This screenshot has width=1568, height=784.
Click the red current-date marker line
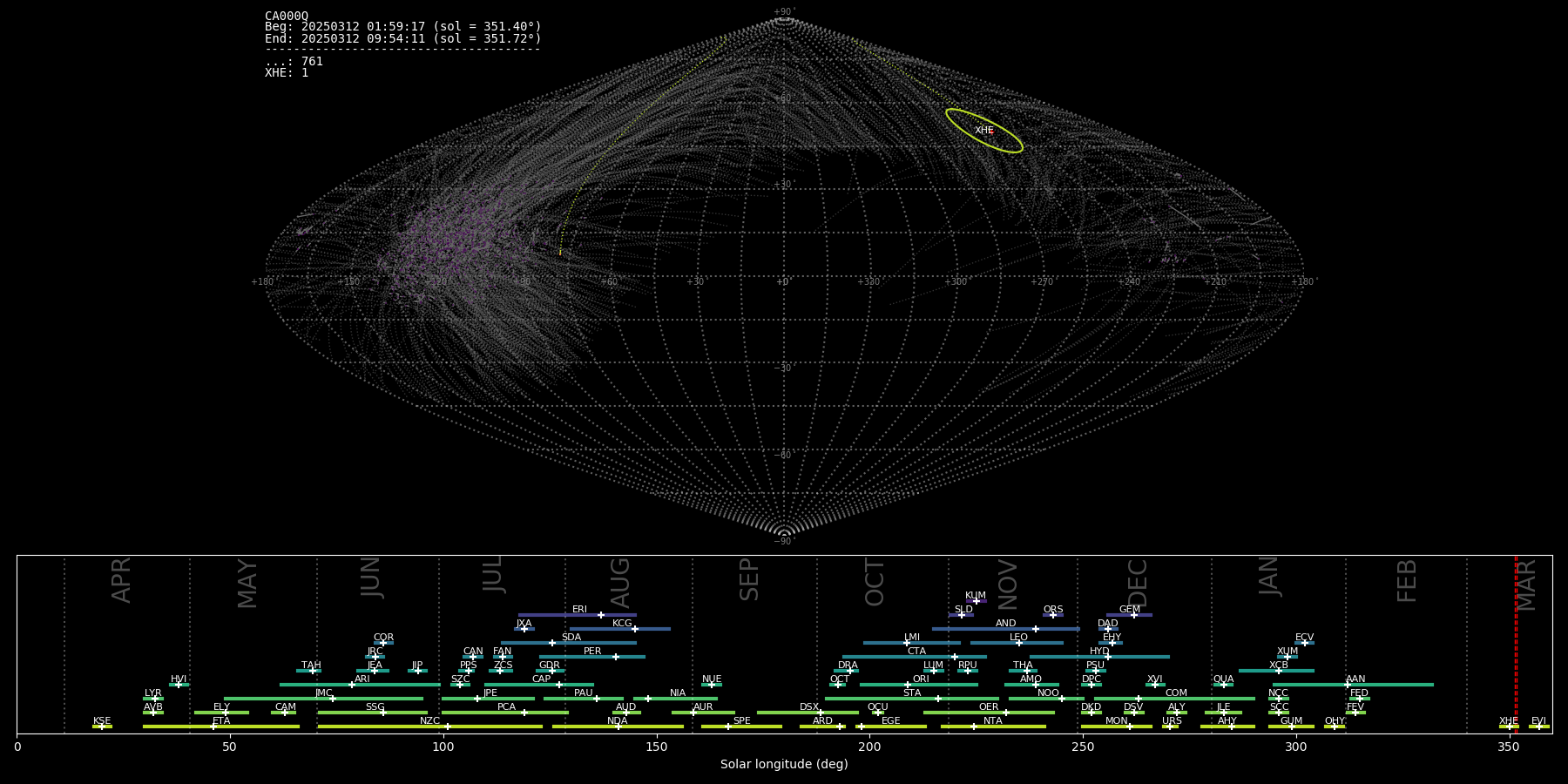(1516, 645)
